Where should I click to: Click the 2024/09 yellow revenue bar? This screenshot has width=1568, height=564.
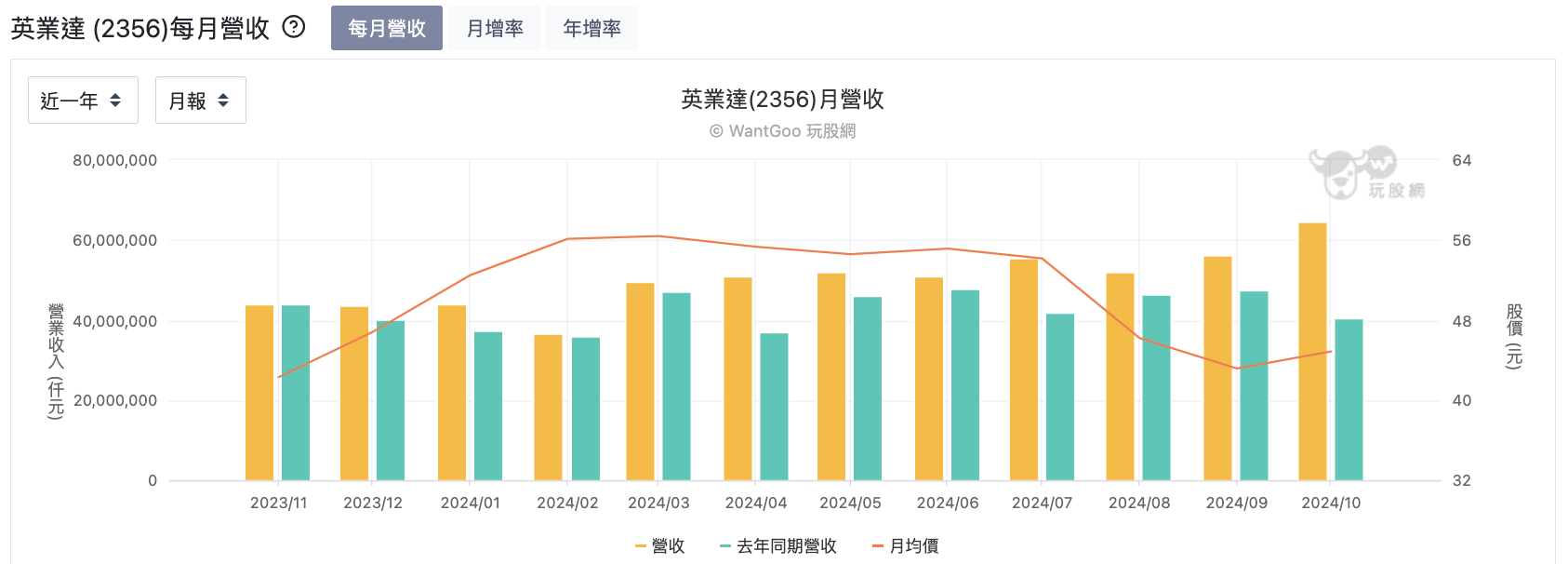click(1217, 369)
